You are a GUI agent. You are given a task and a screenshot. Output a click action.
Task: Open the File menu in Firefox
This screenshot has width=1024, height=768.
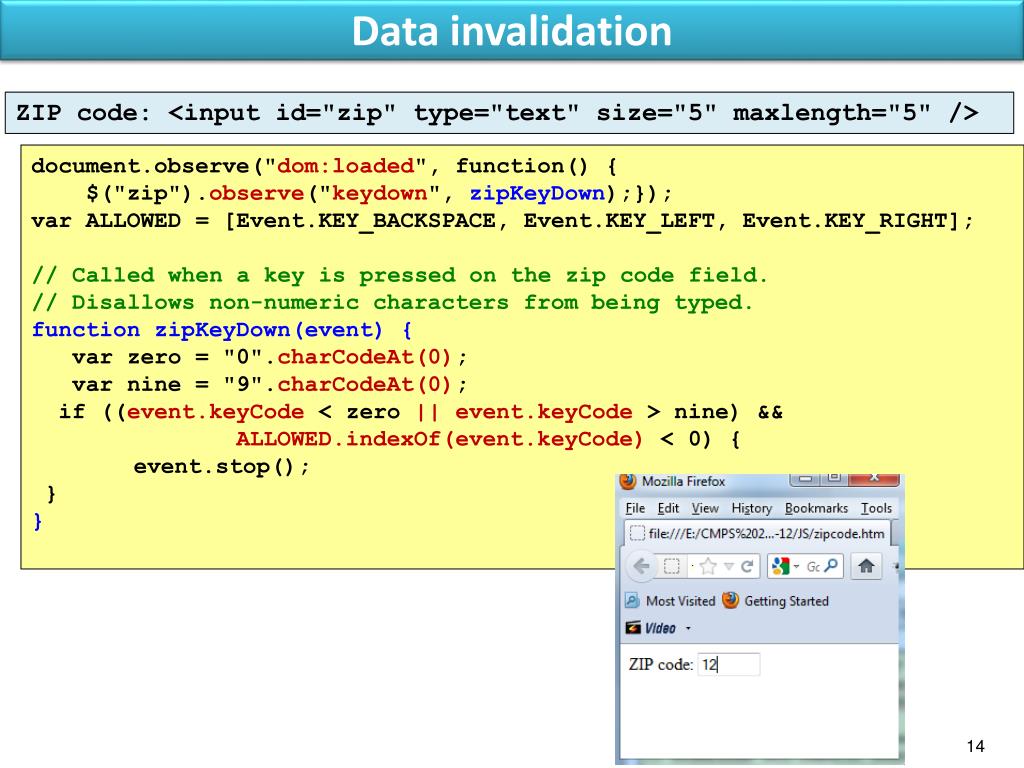[x=635, y=508]
